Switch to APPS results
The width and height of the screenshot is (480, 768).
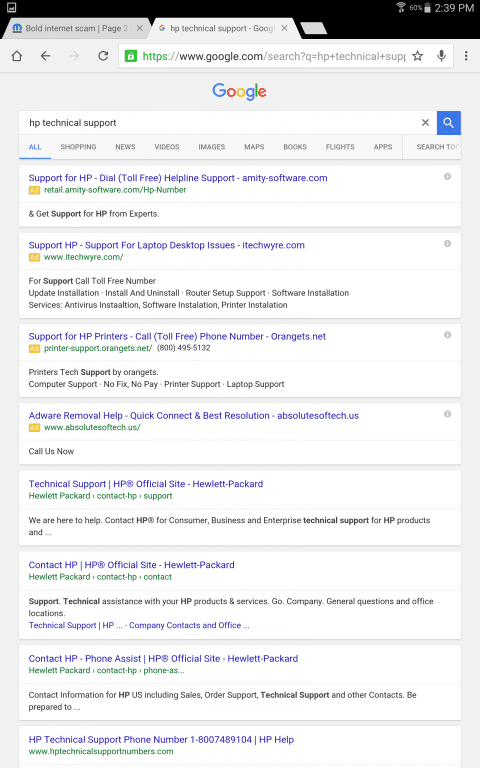[x=383, y=146]
